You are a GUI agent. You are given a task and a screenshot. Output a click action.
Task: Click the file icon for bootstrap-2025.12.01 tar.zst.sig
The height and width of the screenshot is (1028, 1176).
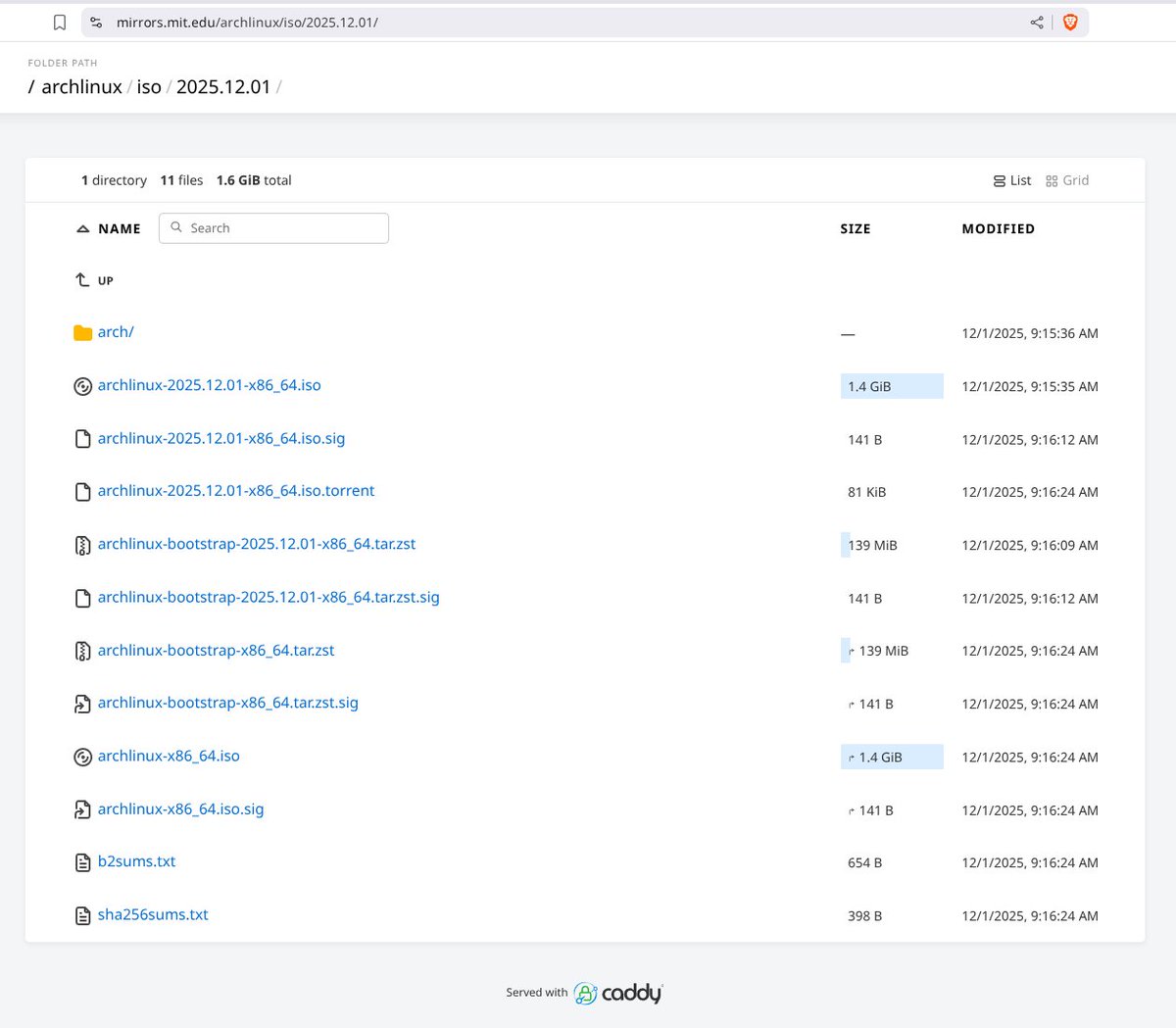(82, 598)
